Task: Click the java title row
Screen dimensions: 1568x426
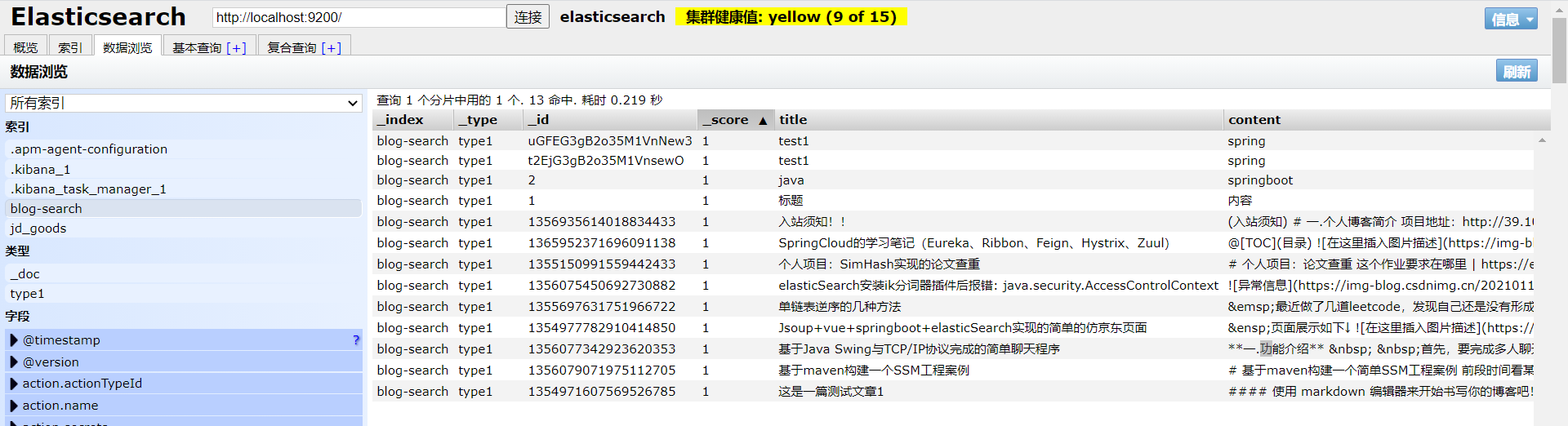Action: point(953,180)
